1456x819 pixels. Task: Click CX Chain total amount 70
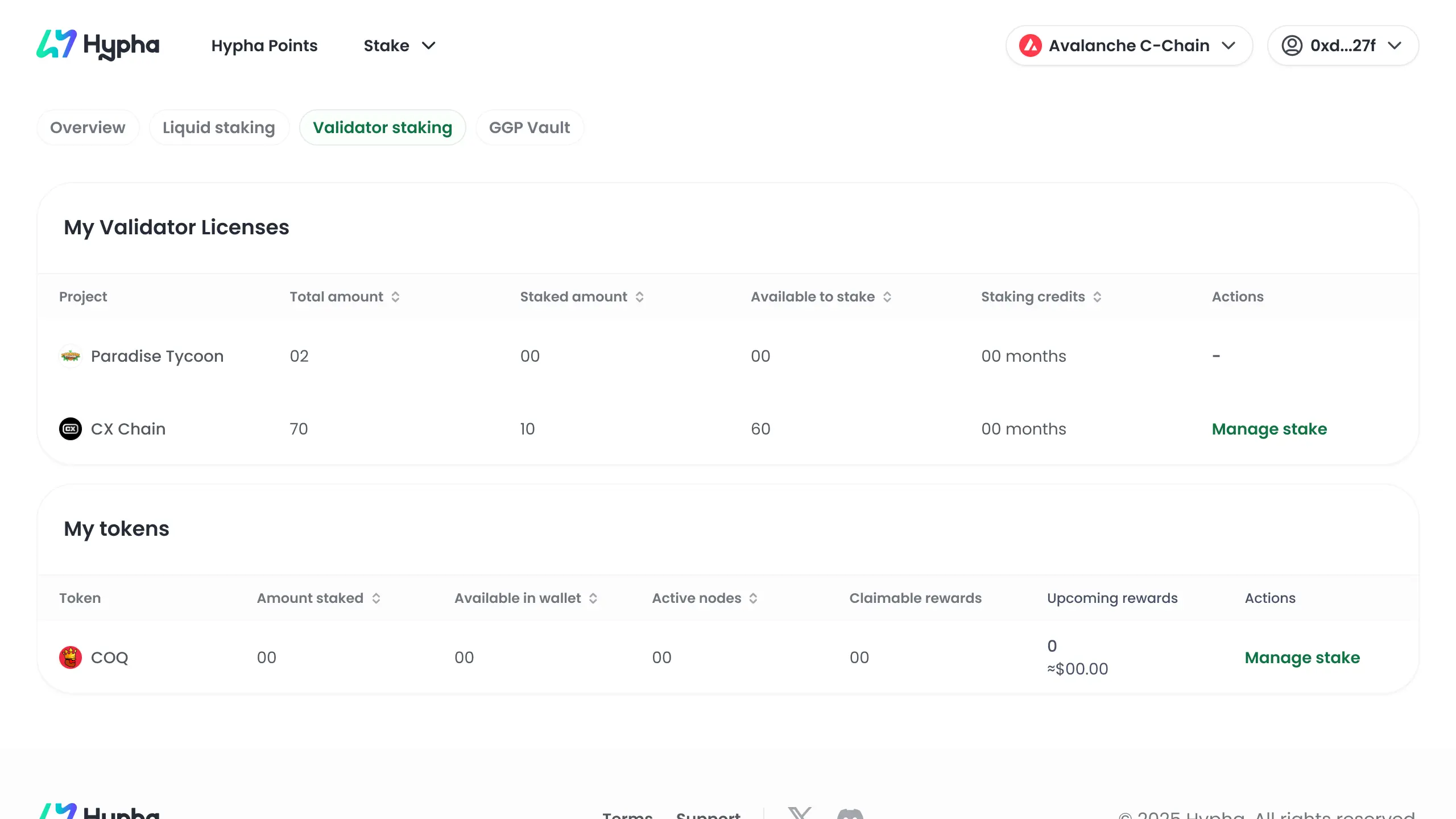pyautogui.click(x=299, y=429)
